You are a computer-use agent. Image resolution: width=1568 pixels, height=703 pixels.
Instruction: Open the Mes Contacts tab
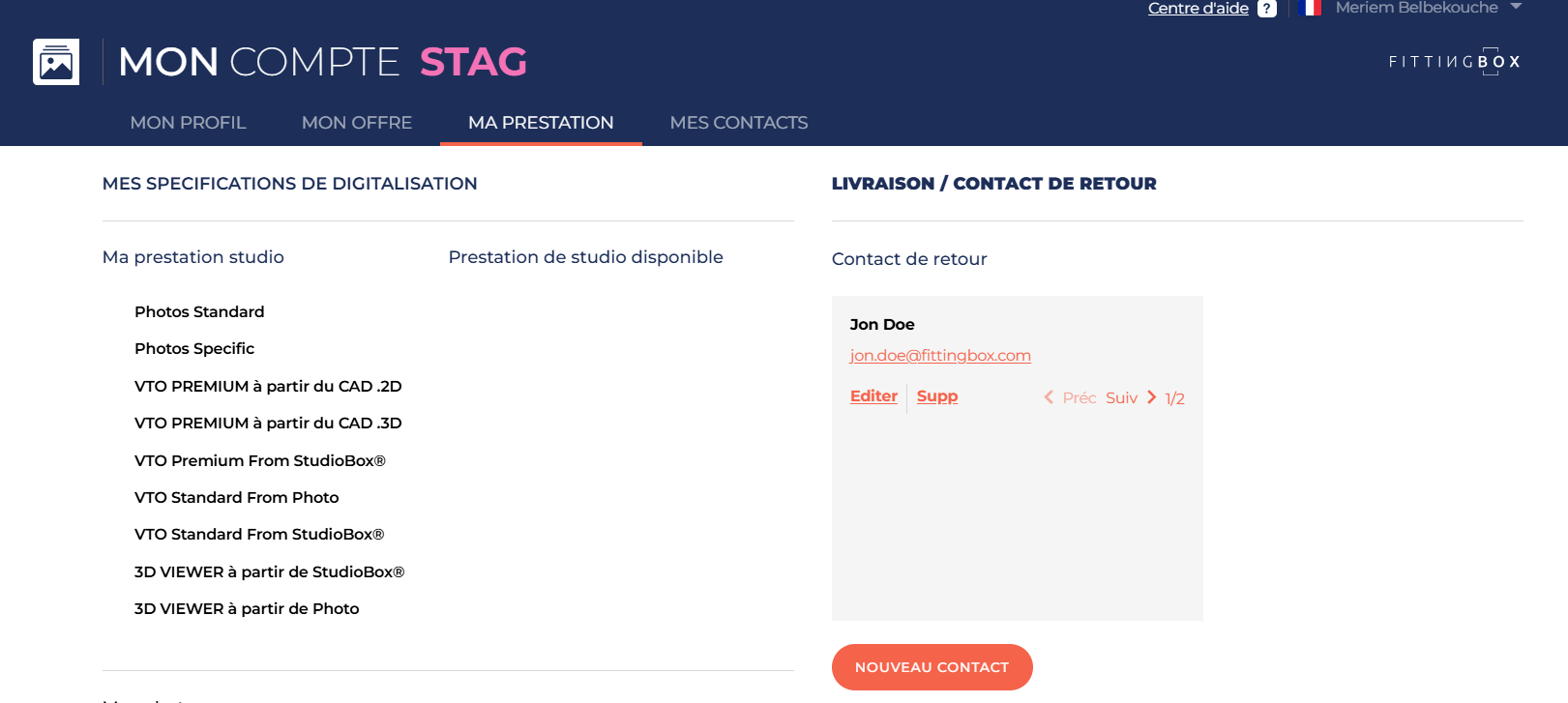[x=739, y=123]
